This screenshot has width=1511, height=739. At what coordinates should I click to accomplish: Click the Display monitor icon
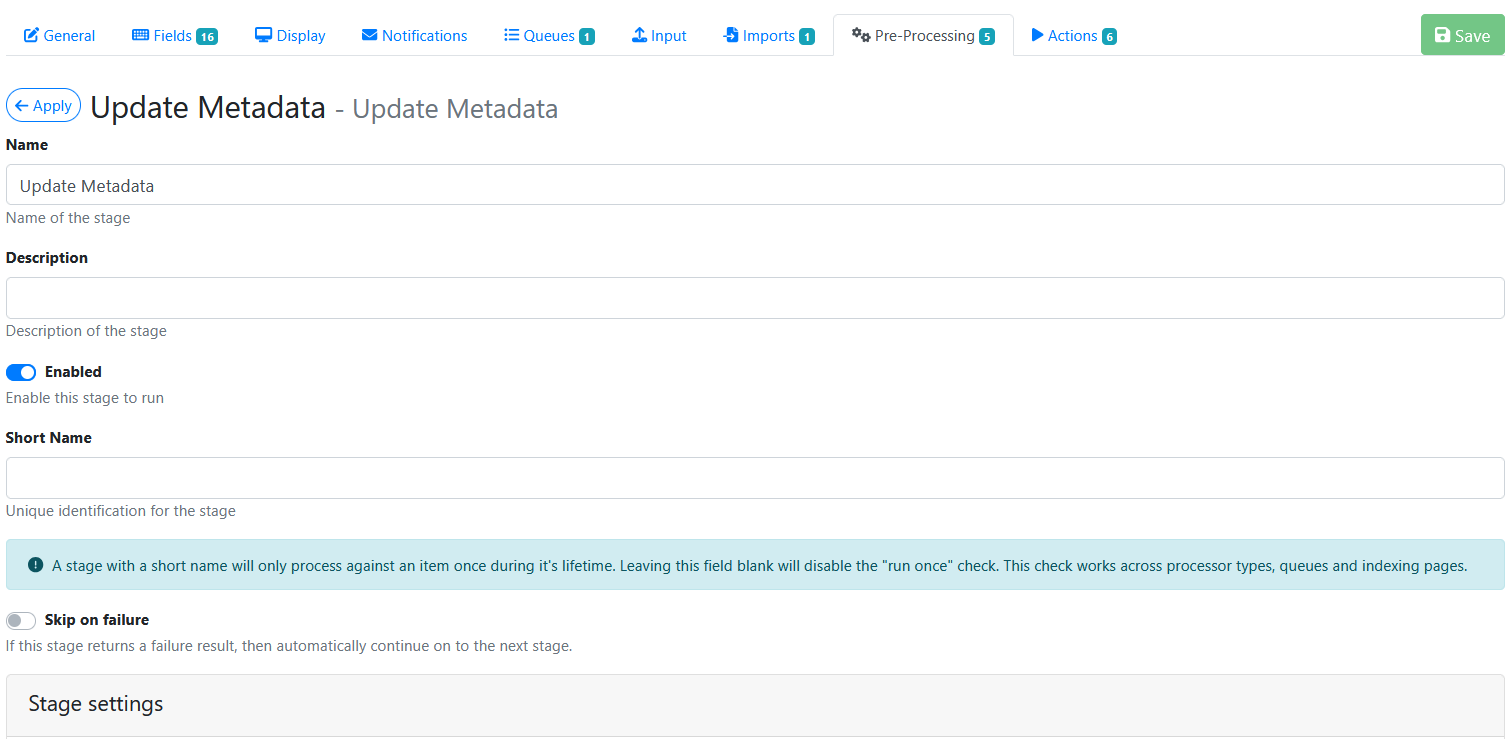[264, 35]
